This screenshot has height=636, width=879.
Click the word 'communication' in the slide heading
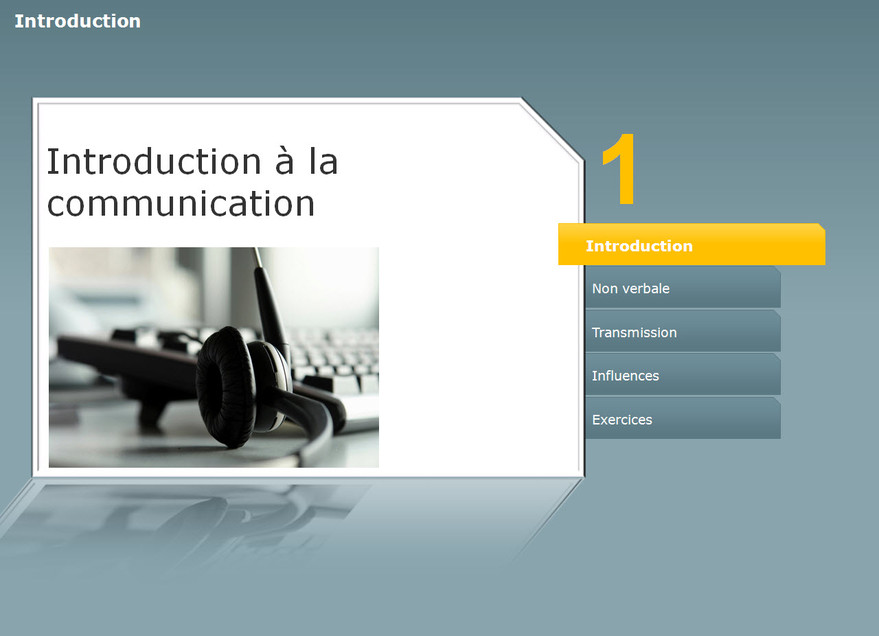[x=181, y=203]
